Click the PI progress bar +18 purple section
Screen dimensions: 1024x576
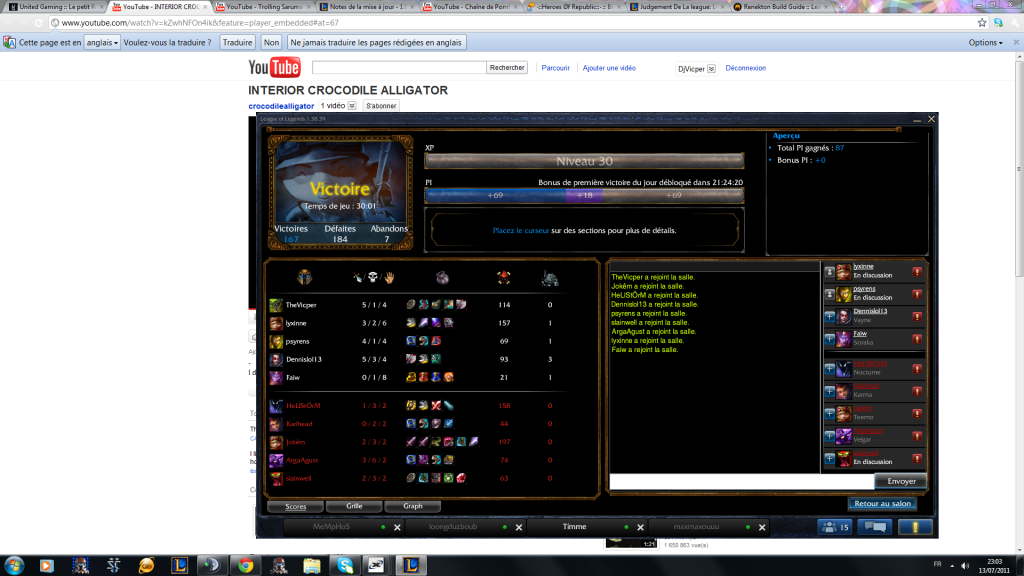click(x=584, y=195)
